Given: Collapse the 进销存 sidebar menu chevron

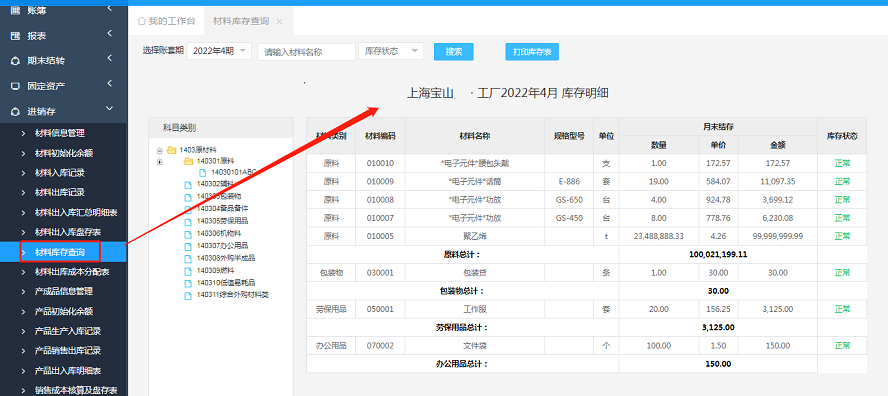Looking at the screenshot, I should 109,109.
